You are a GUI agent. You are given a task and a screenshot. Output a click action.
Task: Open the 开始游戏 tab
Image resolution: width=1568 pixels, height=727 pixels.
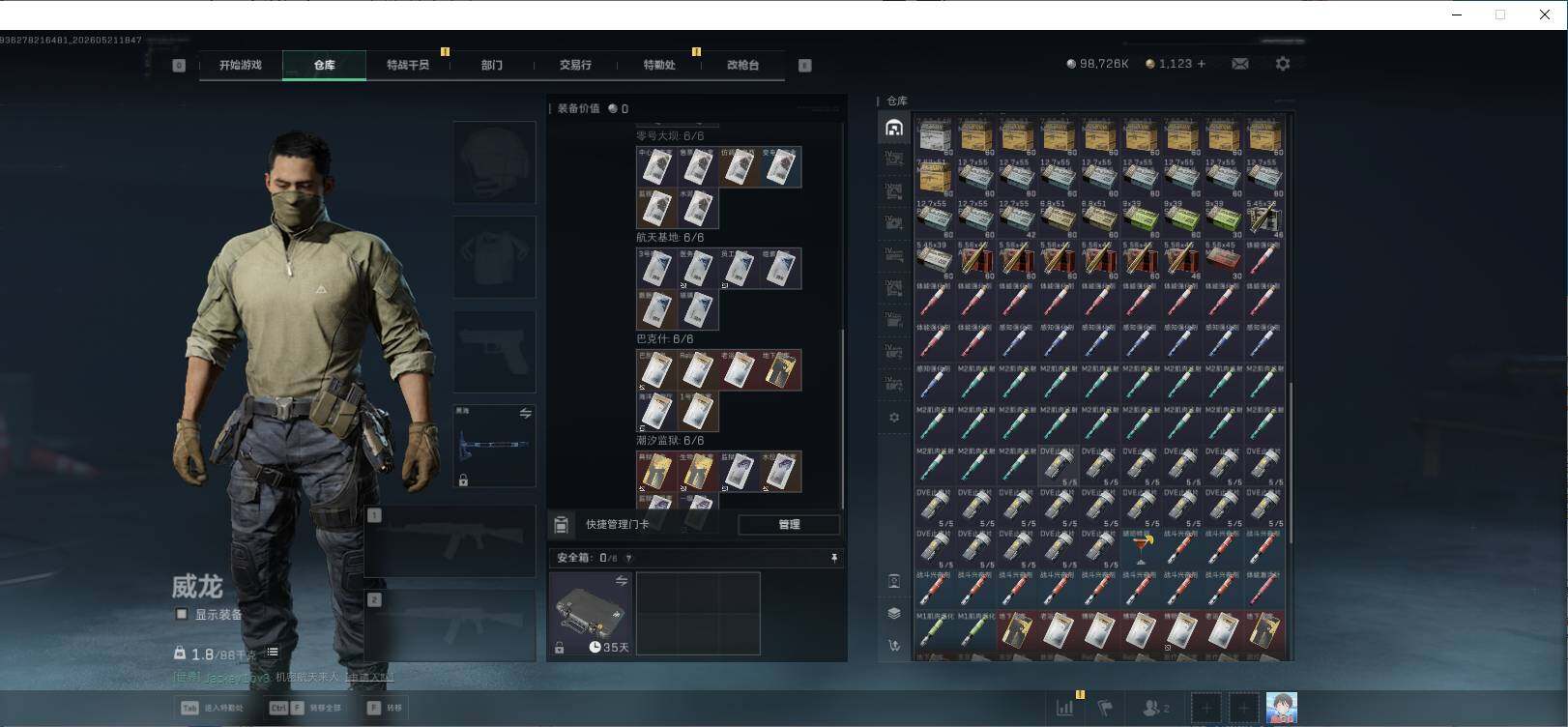point(241,65)
